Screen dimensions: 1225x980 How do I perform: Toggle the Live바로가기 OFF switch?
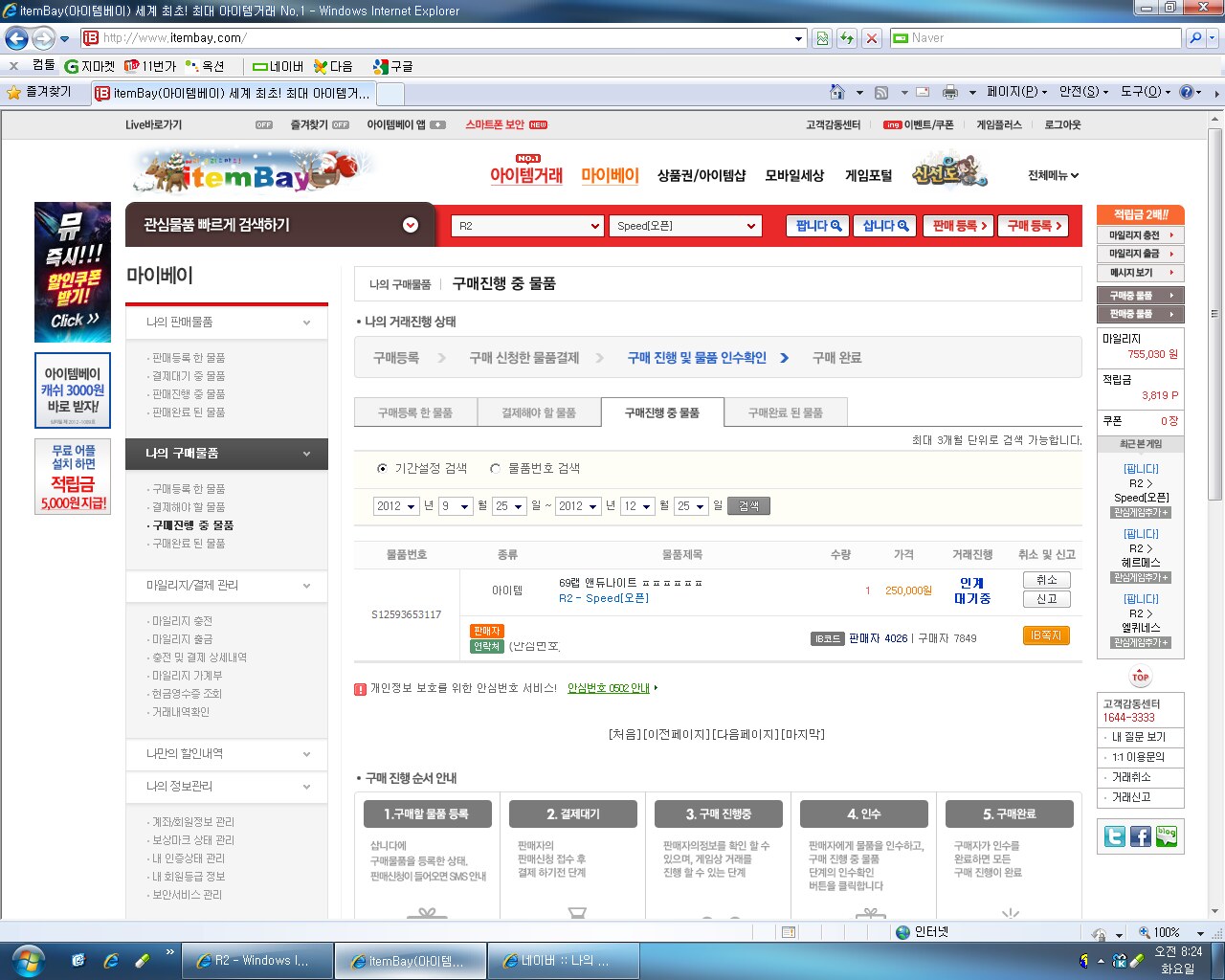tap(264, 125)
